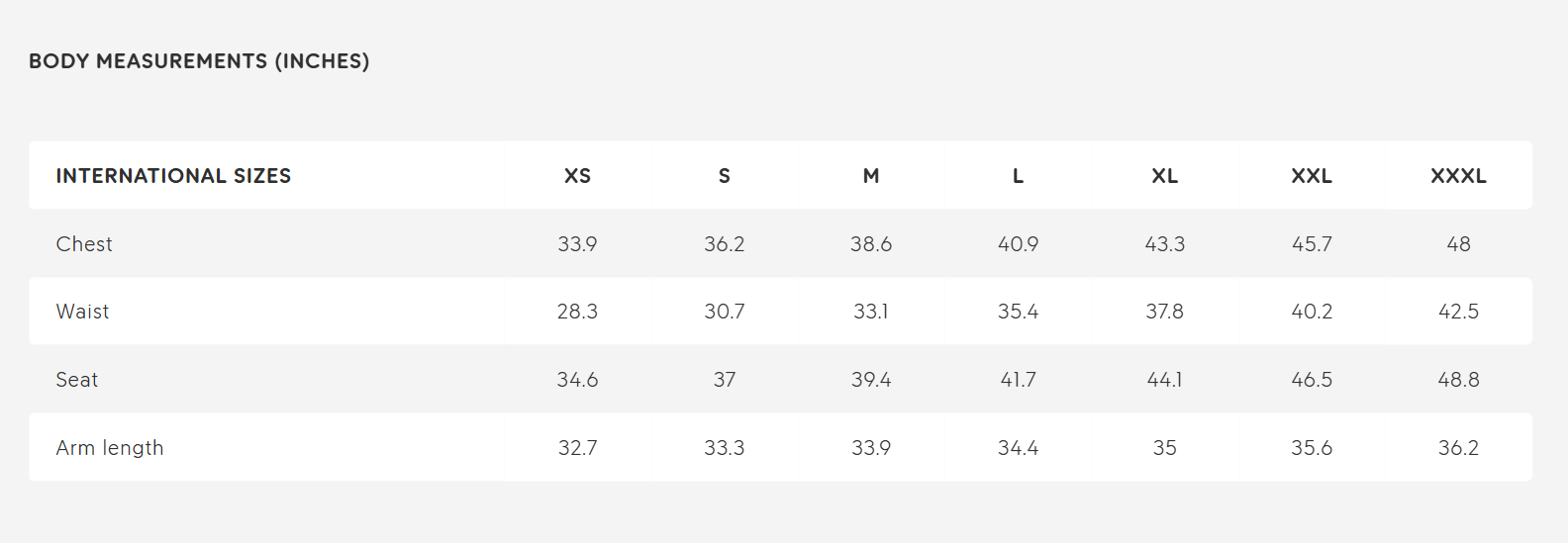Select the Arm length row label

[110, 448]
